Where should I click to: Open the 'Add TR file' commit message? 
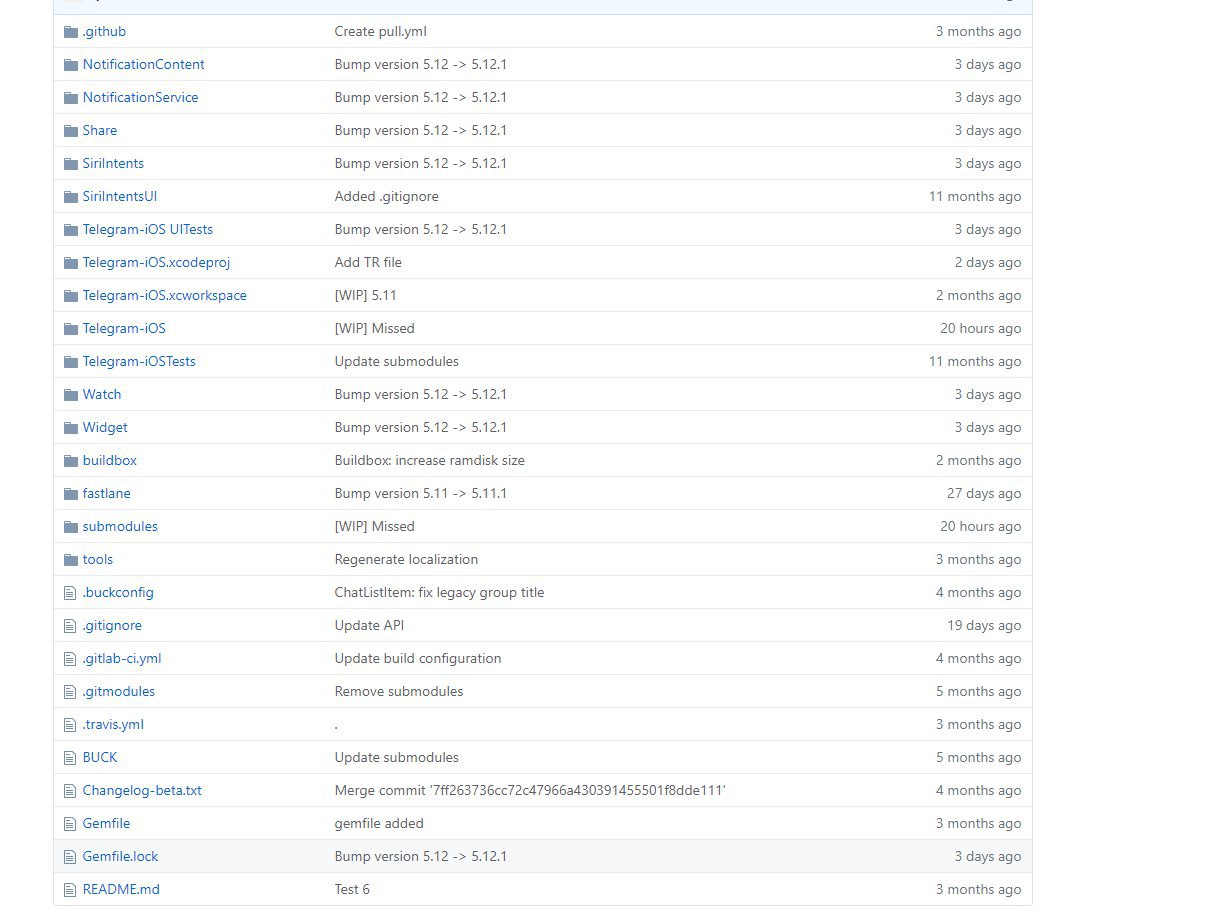368,263
